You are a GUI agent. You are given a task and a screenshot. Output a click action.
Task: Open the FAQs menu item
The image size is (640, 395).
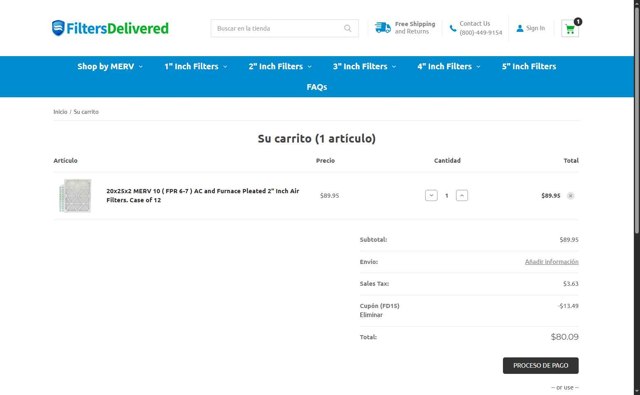317,87
